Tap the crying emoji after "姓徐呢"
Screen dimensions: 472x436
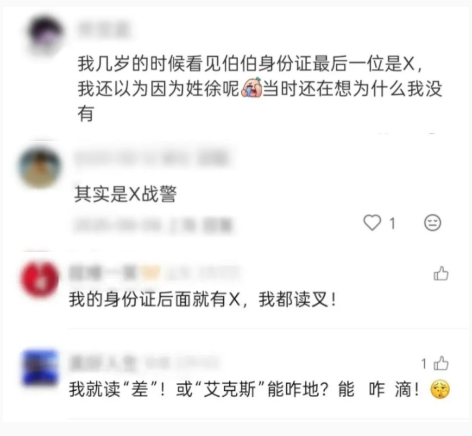click(x=251, y=88)
